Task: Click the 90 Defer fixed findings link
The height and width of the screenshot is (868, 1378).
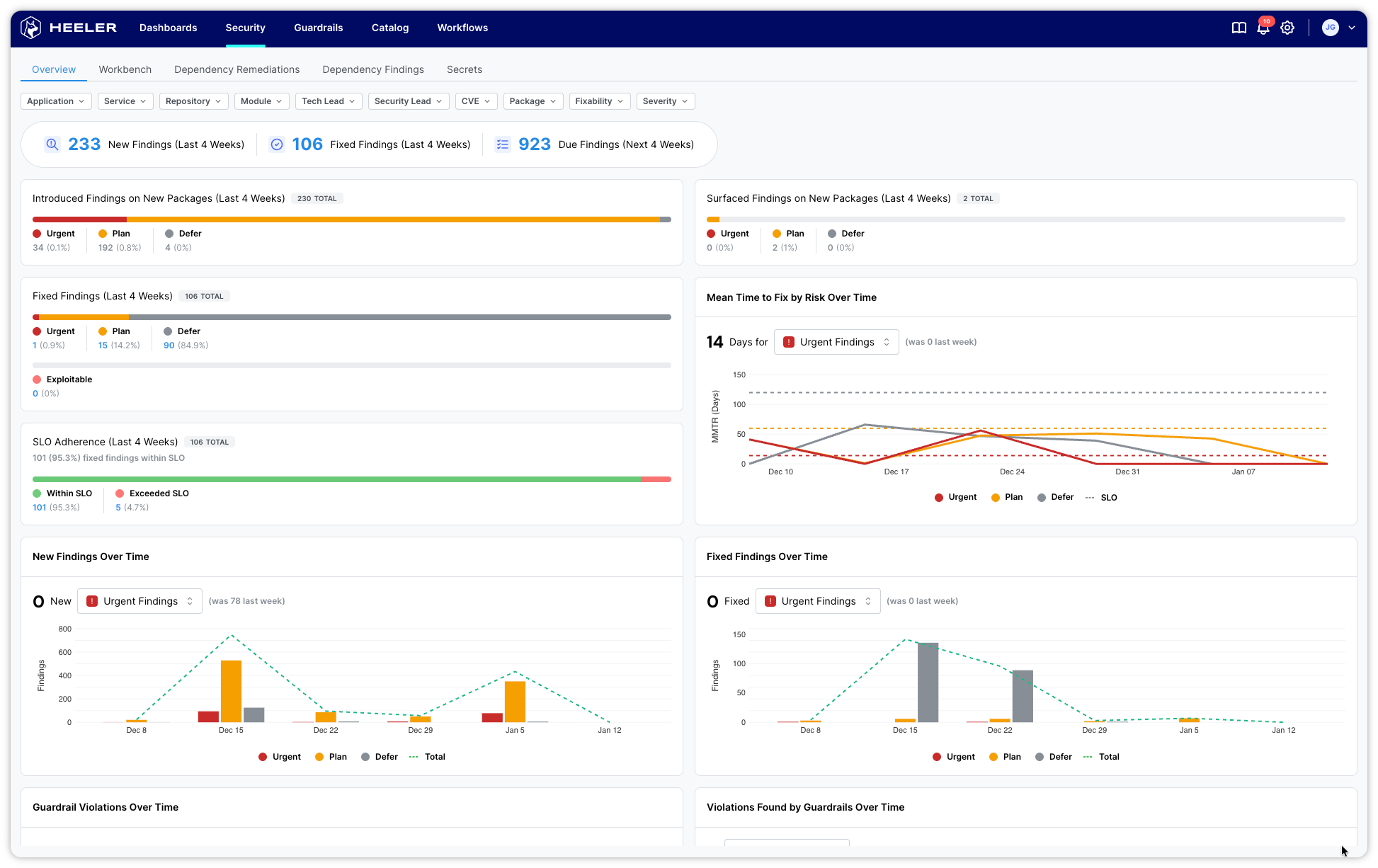Action: click(169, 346)
